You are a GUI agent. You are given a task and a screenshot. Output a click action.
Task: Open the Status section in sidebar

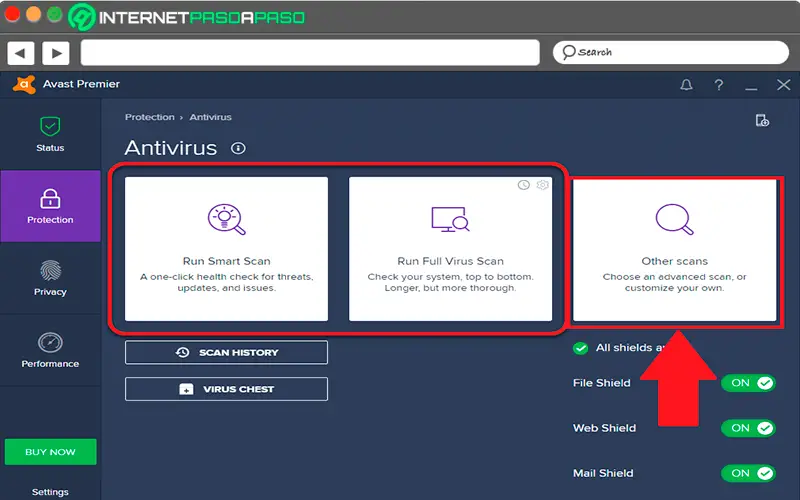pyautogui.click(x=50, y=135)
